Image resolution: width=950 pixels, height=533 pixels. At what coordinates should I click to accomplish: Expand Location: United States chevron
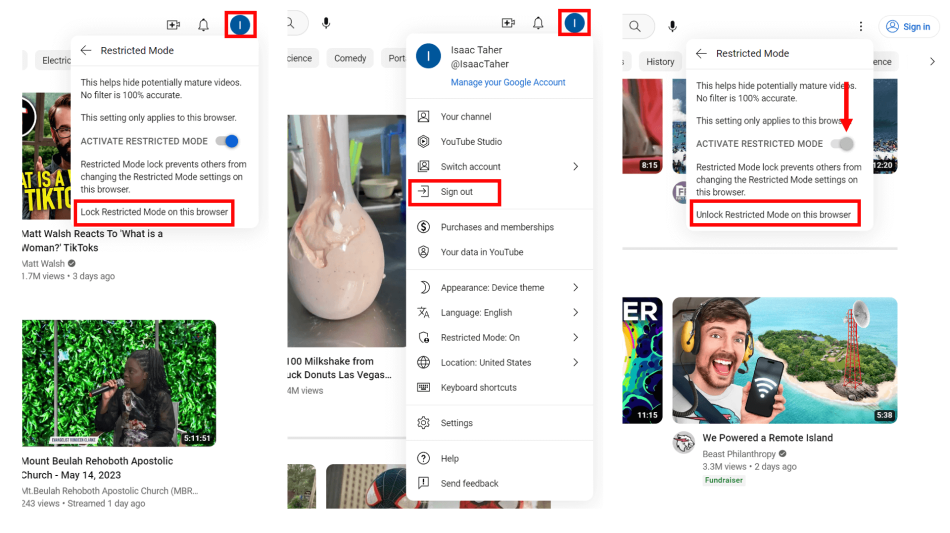(576, 362)
